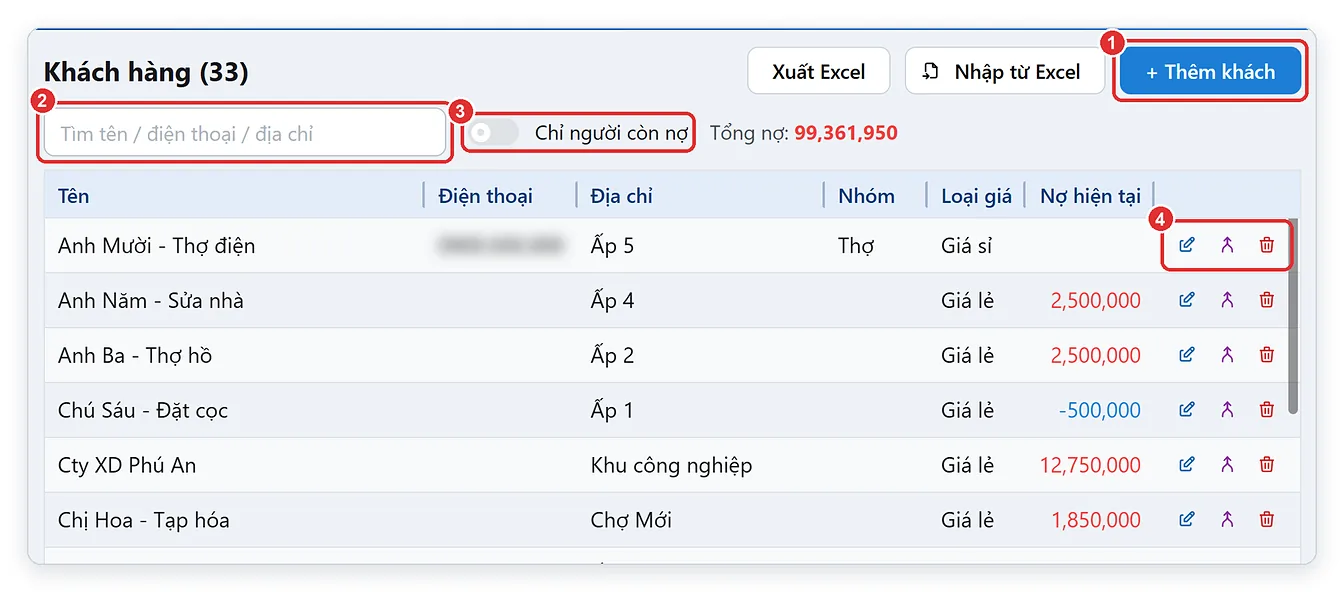The height and width of the screenshot is (592, 1344).
Task: Remove Anh Ba - Thợ hồ via trash icon
Action: point(1267,355)
